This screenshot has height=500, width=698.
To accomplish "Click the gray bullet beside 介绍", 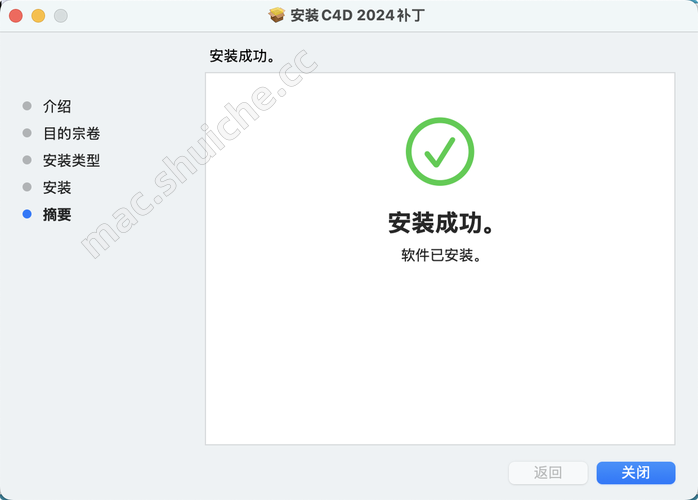I will 27,106.
